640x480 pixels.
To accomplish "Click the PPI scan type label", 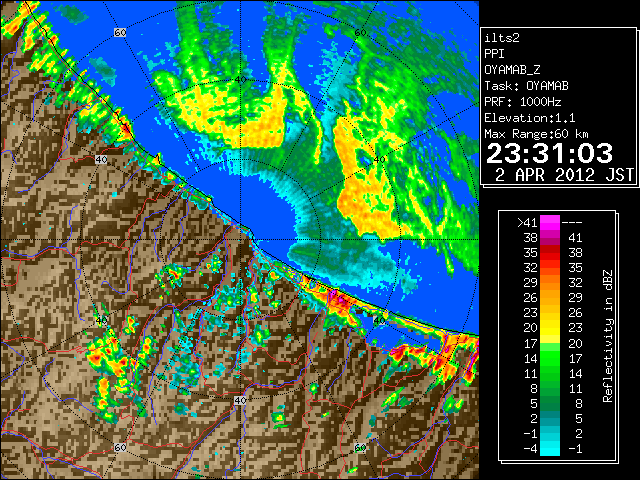I will (x=494, y=54).
